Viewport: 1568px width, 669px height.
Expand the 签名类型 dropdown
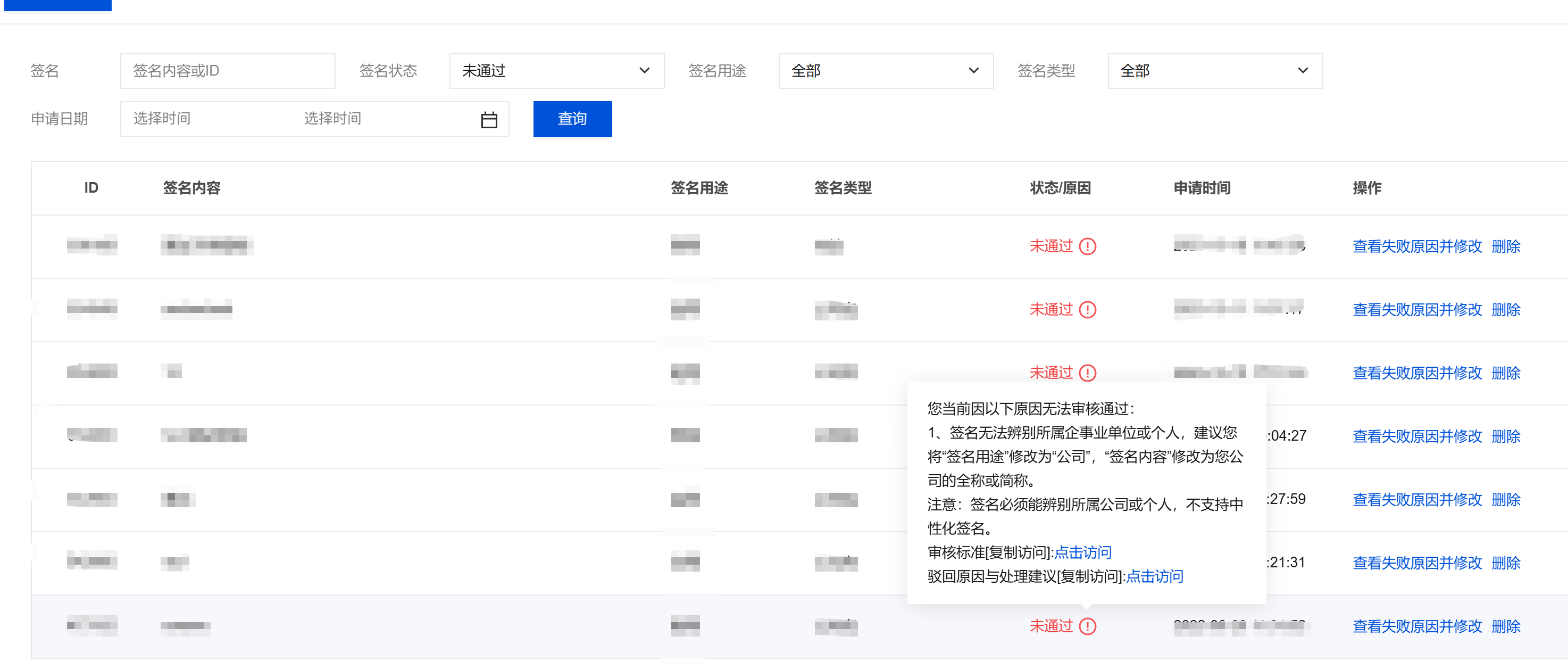pos(1214,71)
